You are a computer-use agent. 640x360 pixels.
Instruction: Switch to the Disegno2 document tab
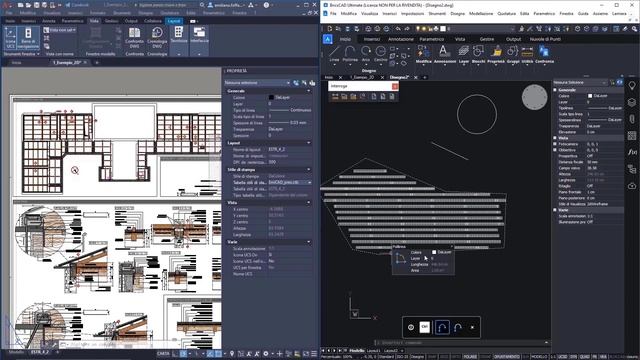(x=399, y=77)
